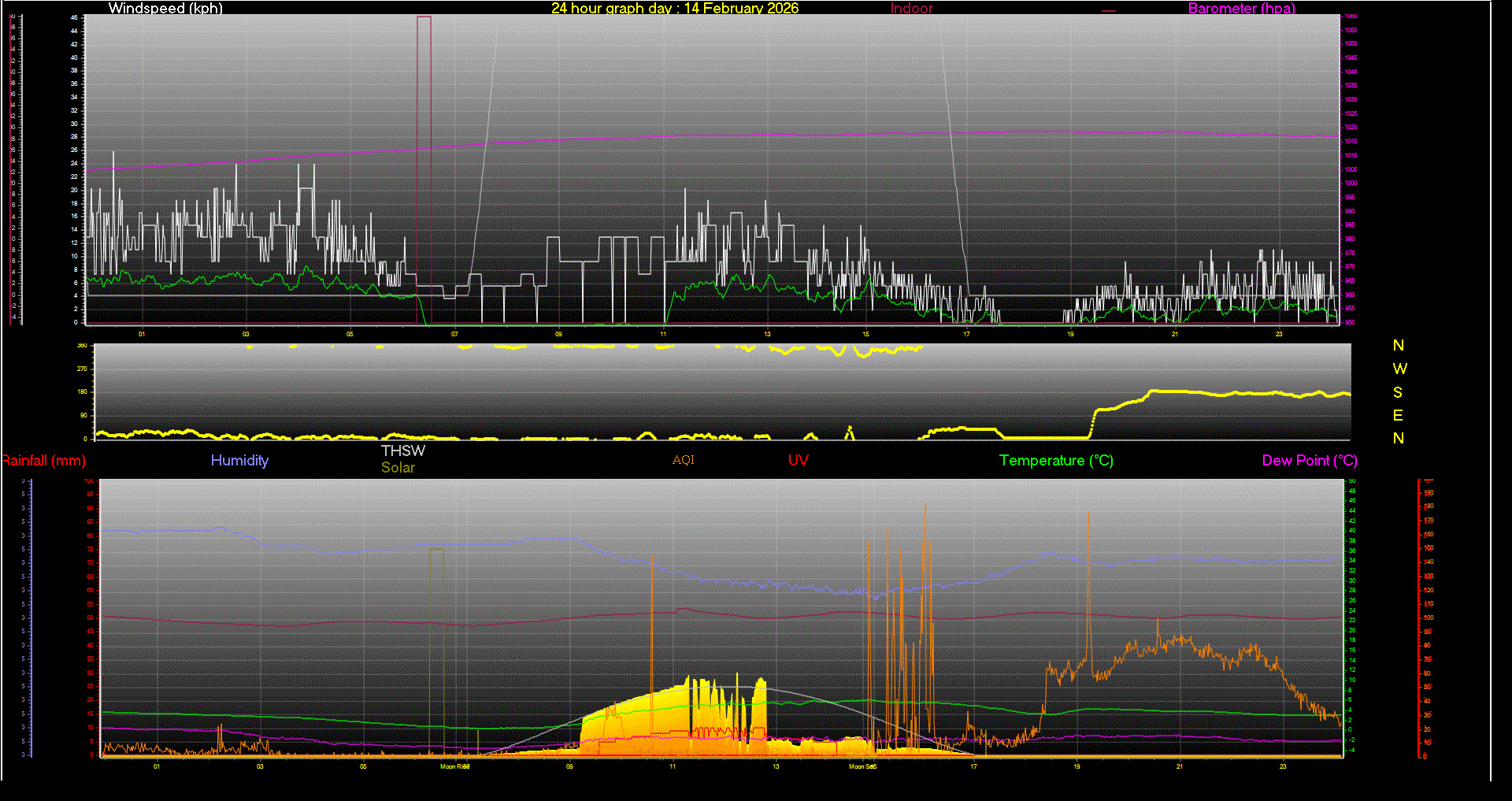The image size is (1512, 801).
Task: Select the 24 hour graph date title
Action: [674, 9]
